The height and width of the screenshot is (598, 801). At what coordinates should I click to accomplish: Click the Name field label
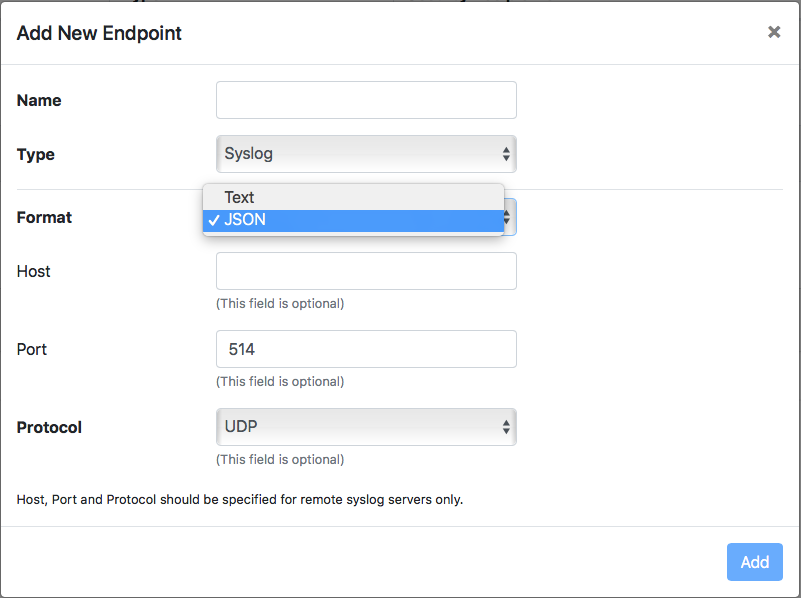39,101
